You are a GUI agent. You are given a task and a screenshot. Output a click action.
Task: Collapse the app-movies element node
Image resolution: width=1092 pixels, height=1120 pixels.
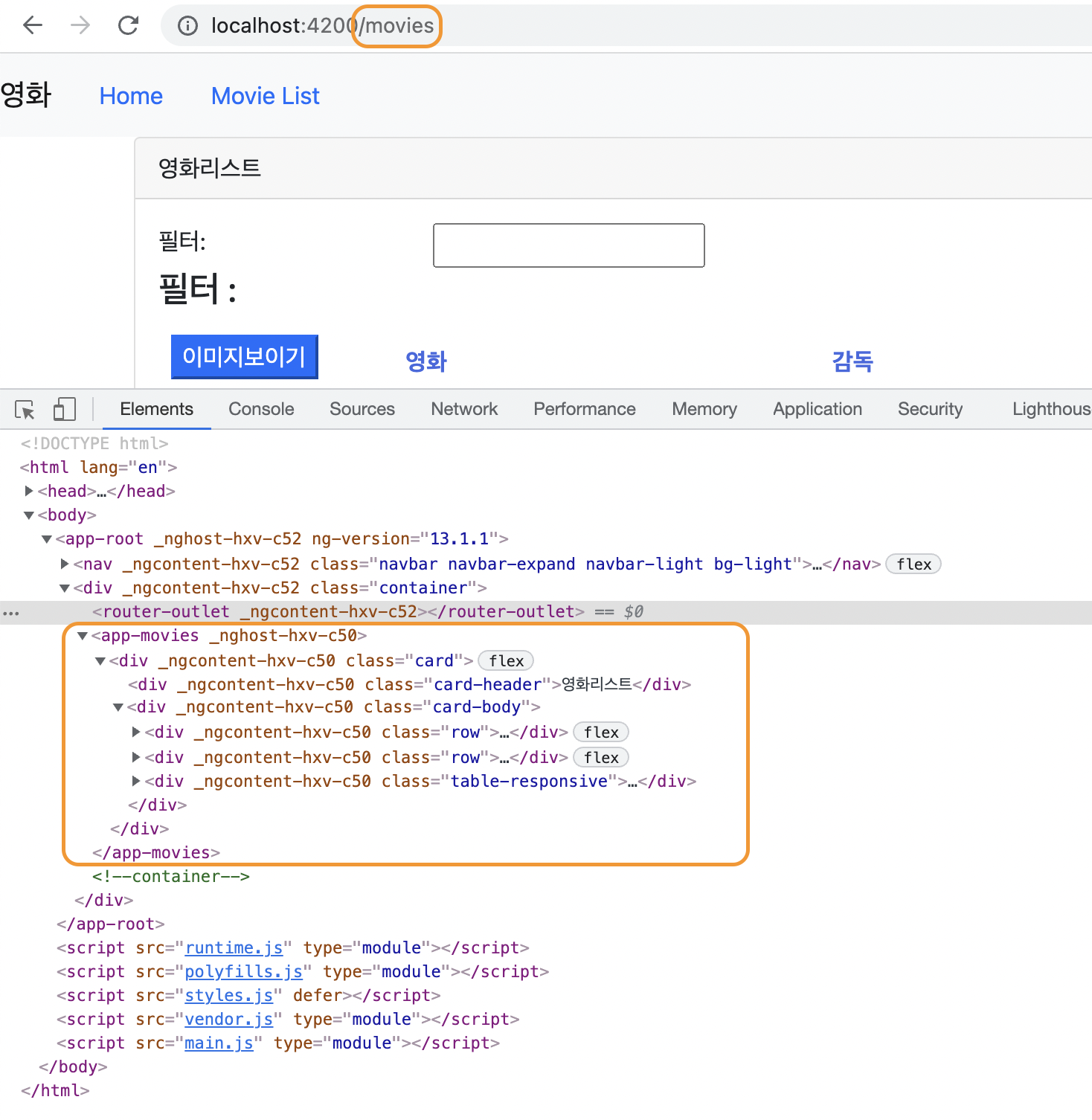click(x=83, y=636)
